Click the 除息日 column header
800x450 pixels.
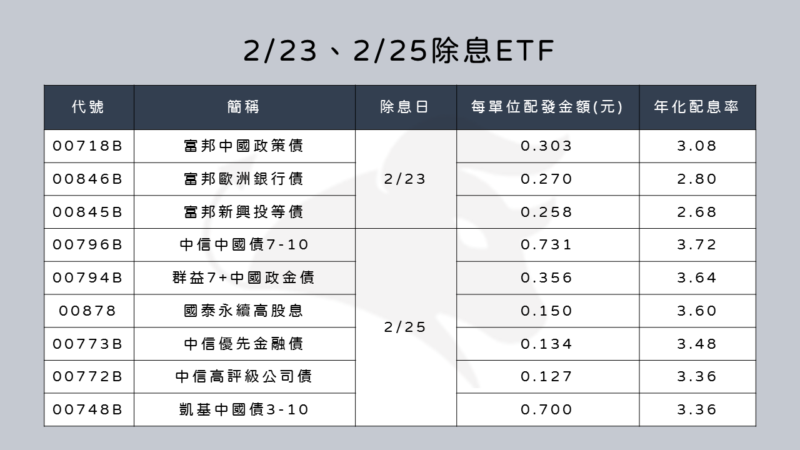click(406, 107)
